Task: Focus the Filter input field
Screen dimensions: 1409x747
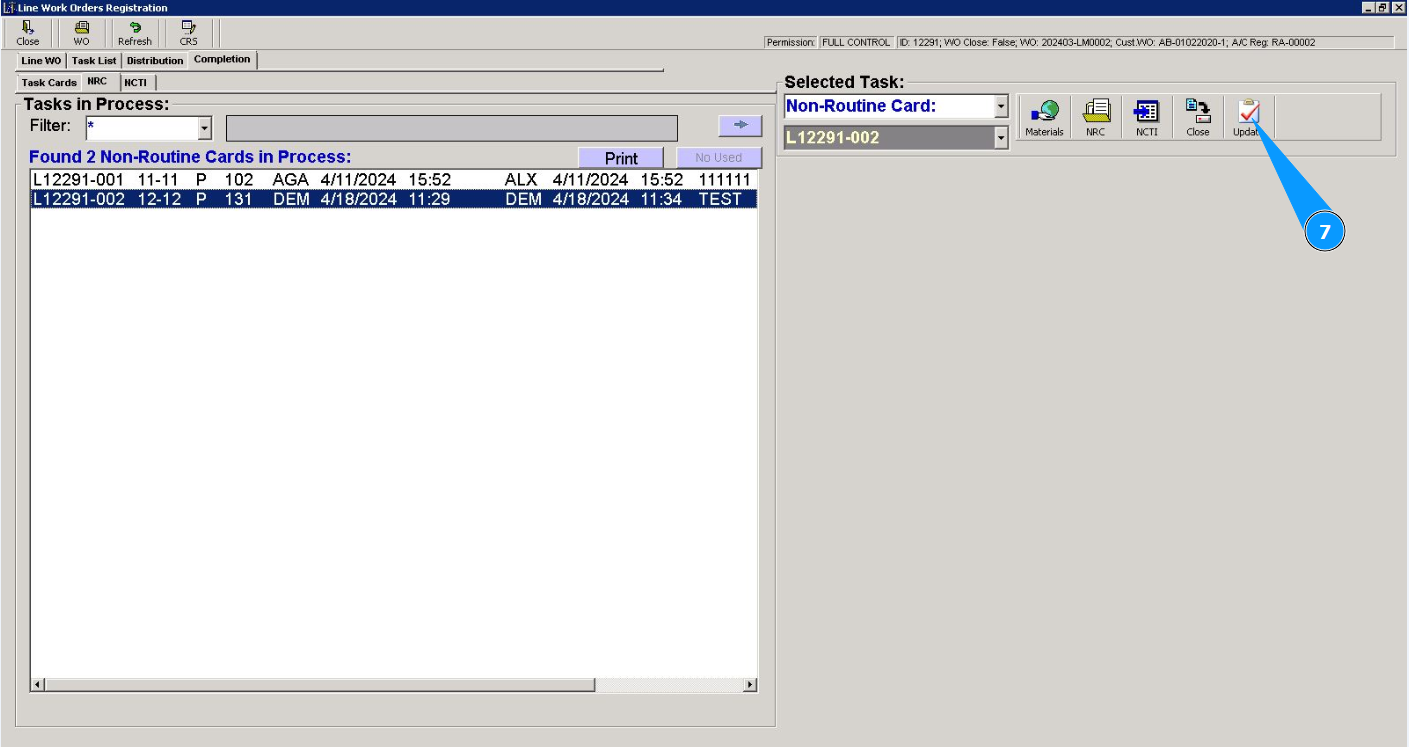Action: [143, 128]
